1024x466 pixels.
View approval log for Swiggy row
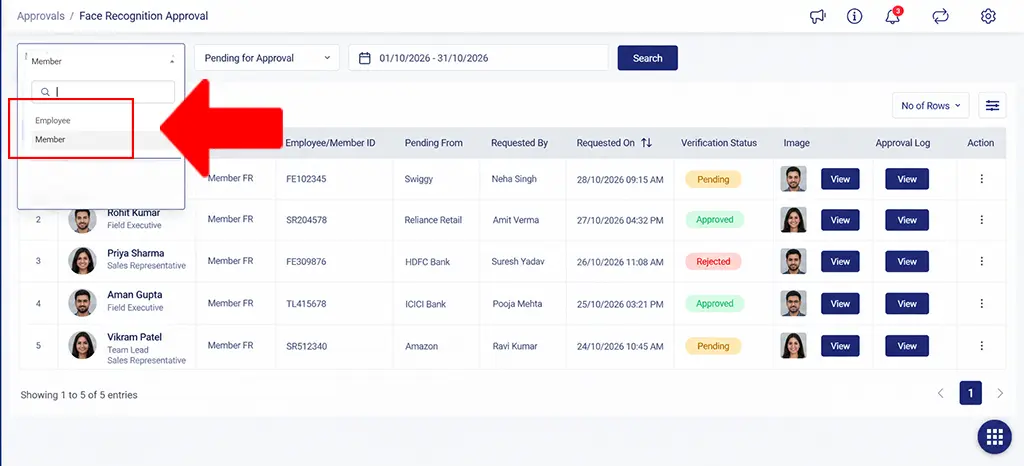[906, 179]
